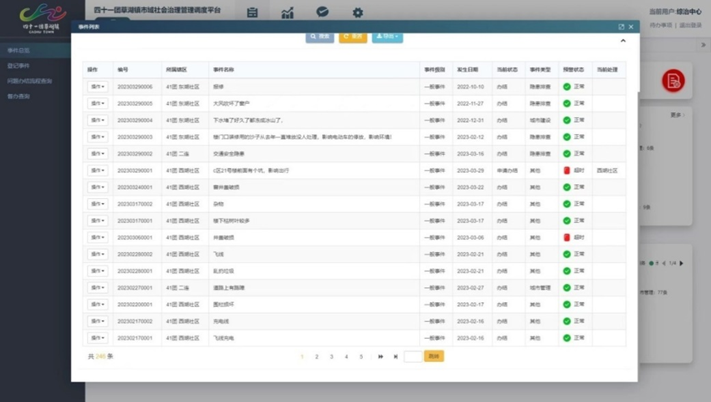Click the orange reset button
711x402 pixels.
tap(353, 37)
